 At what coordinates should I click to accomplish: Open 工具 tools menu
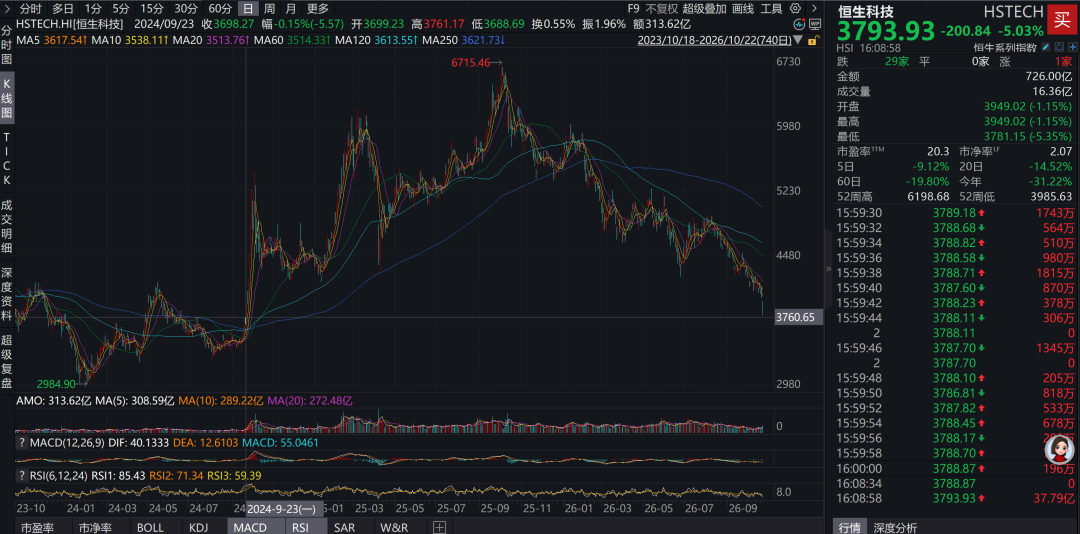[x=771, y=9]
